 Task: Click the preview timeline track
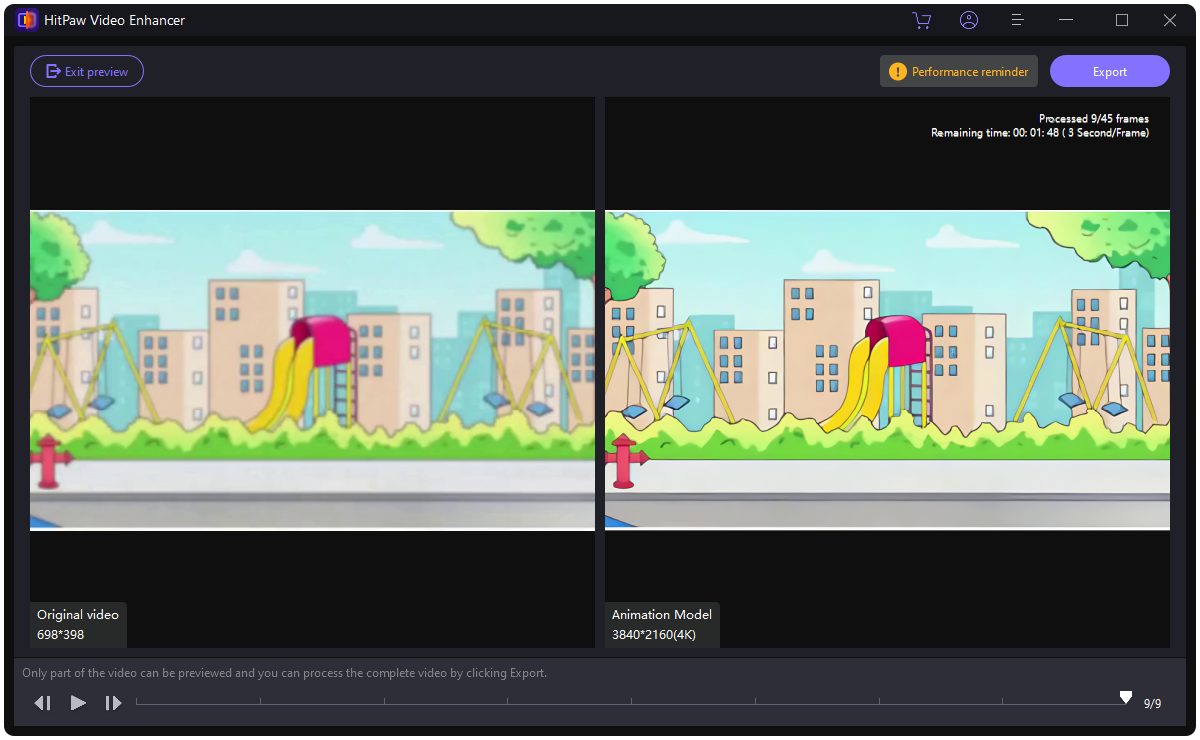(x=631, y=703)
